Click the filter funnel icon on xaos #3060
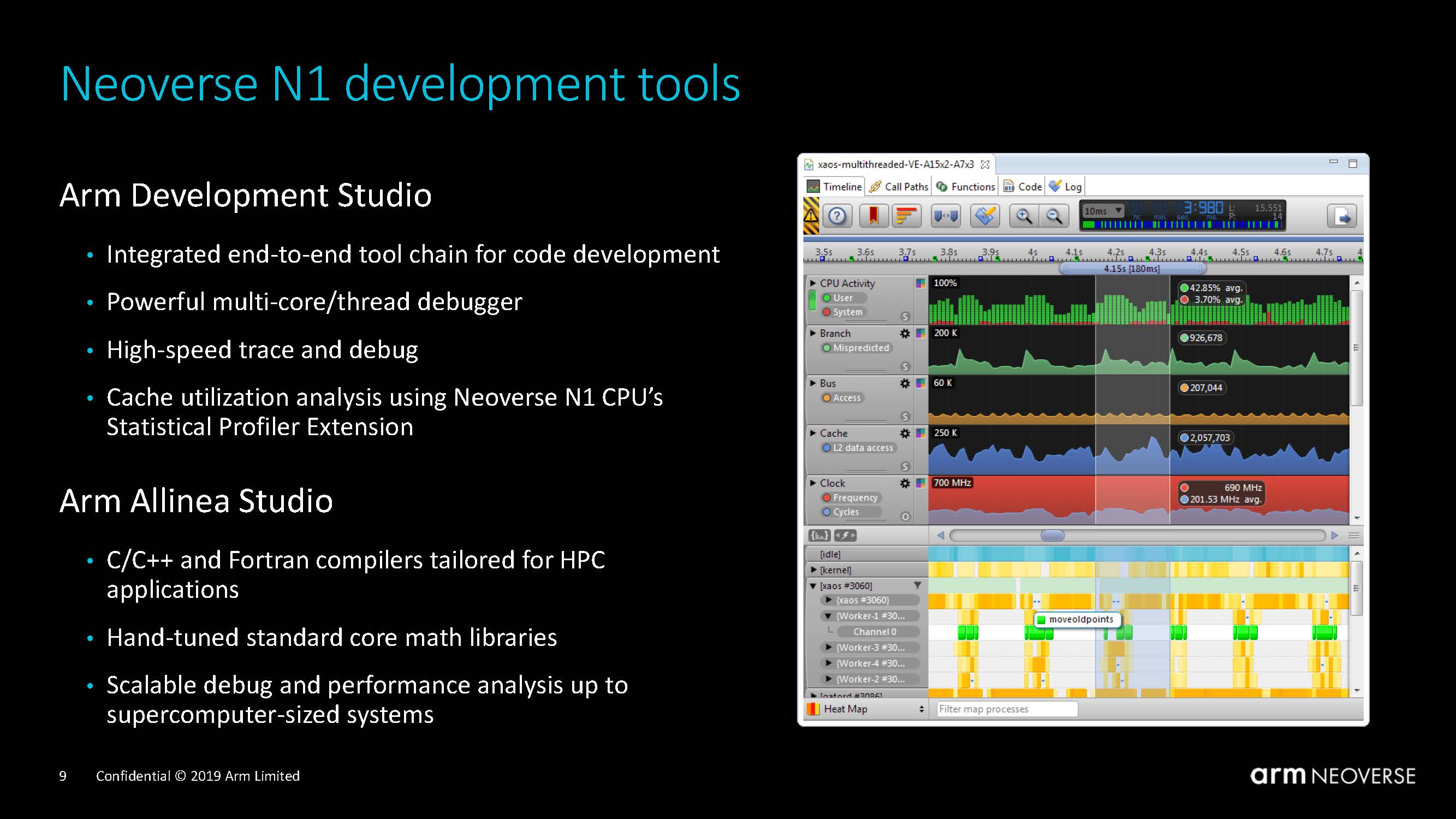The width and height of the screenshot is (1456, 819). 917,585
